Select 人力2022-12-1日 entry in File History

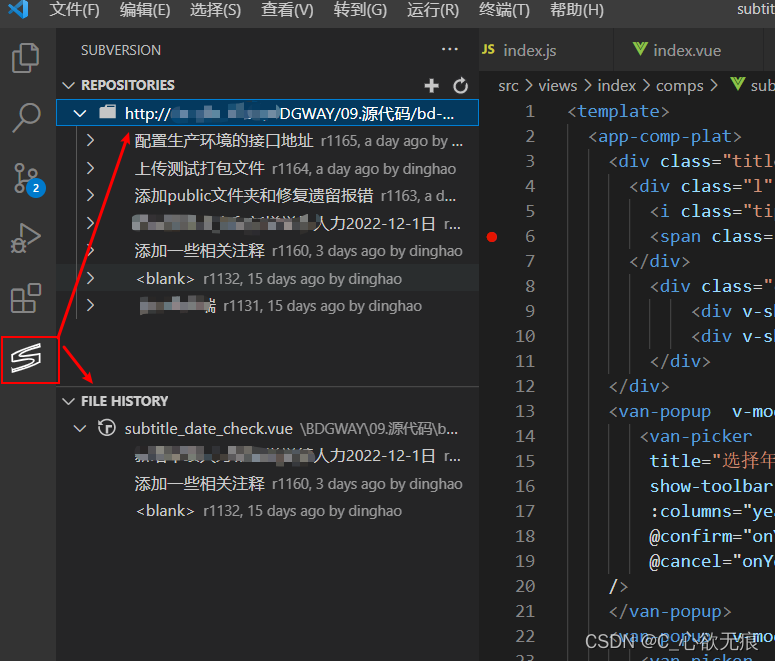(267, 455)
